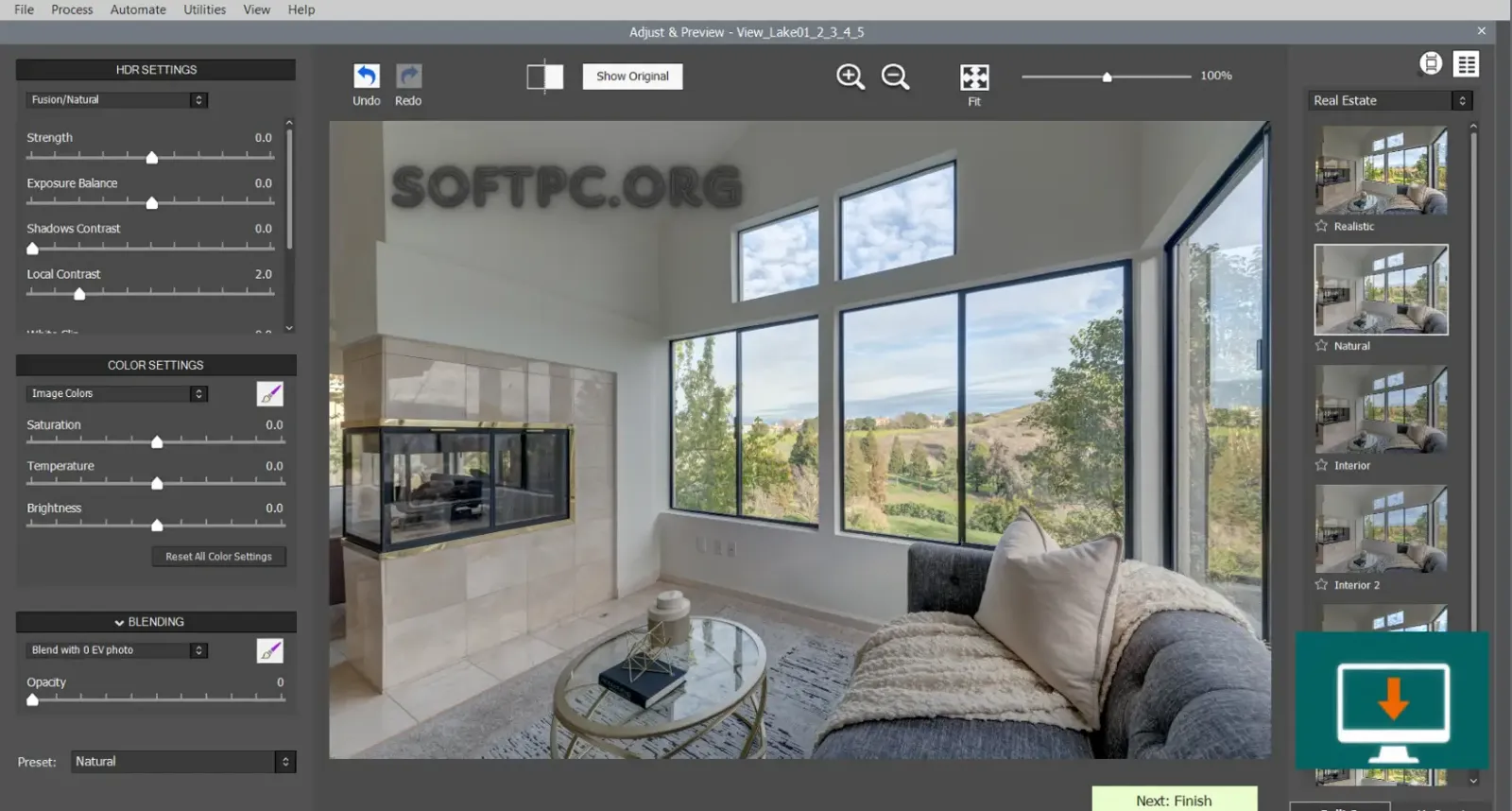
Task: Switch presets to single-column view icon
Action: pos(1431,63)
